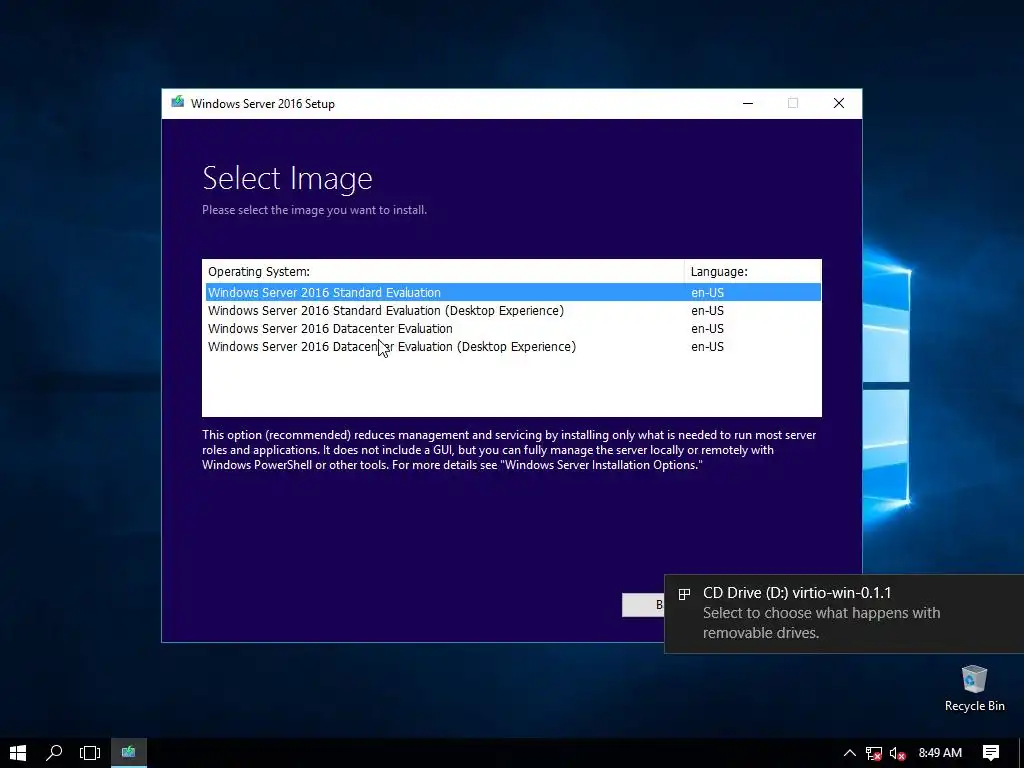The width and height of the screenshot is (1024, 768).
Task: Open the Recycle Bin on the desktop
Action: (974, 688)
